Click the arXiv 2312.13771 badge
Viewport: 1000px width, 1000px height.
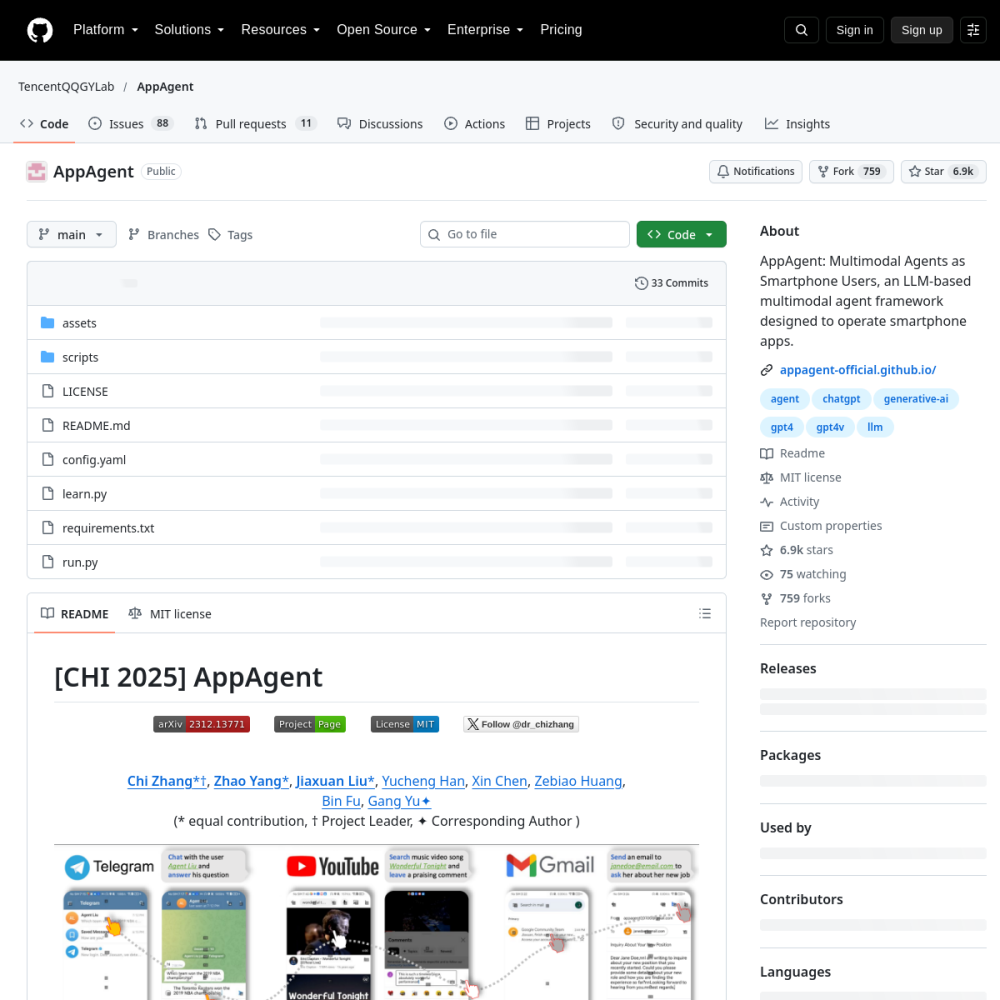[x=202, y=724]
